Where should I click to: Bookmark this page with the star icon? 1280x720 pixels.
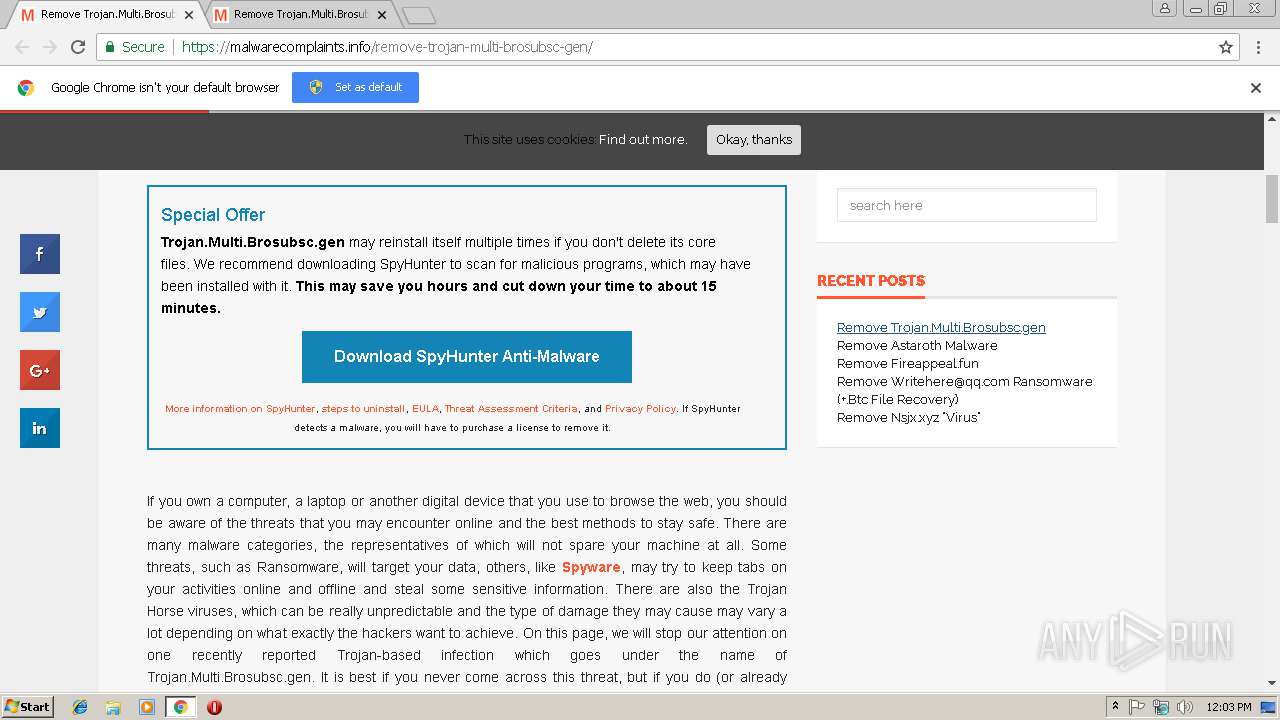(x=1226, y=47)
